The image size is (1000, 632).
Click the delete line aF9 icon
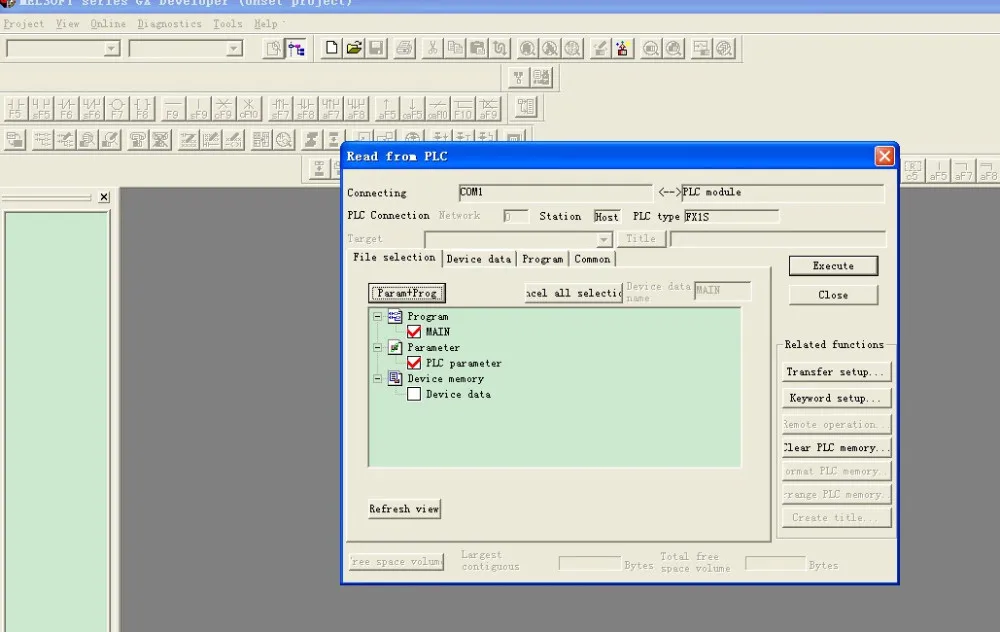tap(489, 108)
